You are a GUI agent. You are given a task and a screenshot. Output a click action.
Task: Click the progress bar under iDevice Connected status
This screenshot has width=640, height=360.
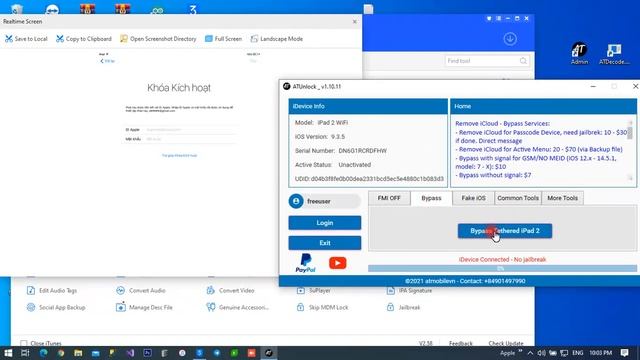click(x=502, y=268)
